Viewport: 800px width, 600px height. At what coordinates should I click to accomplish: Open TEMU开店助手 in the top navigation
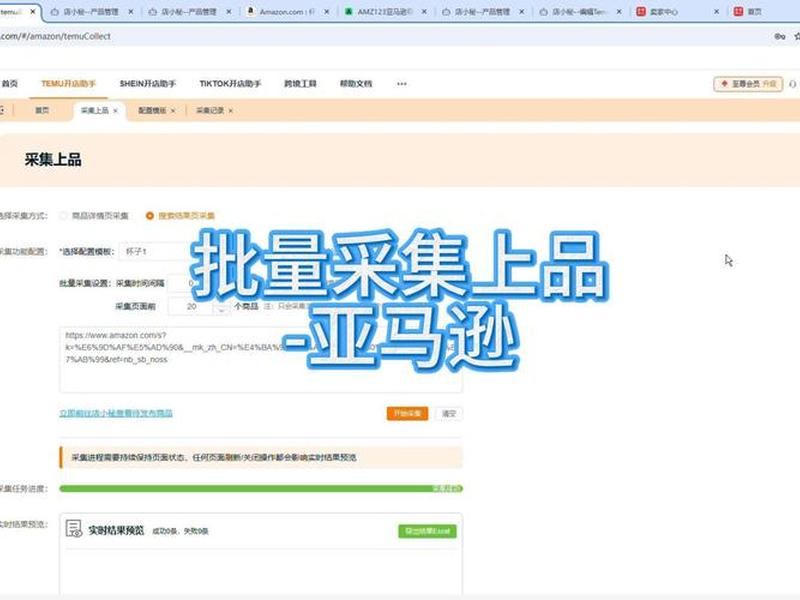(x=68, y=84)
